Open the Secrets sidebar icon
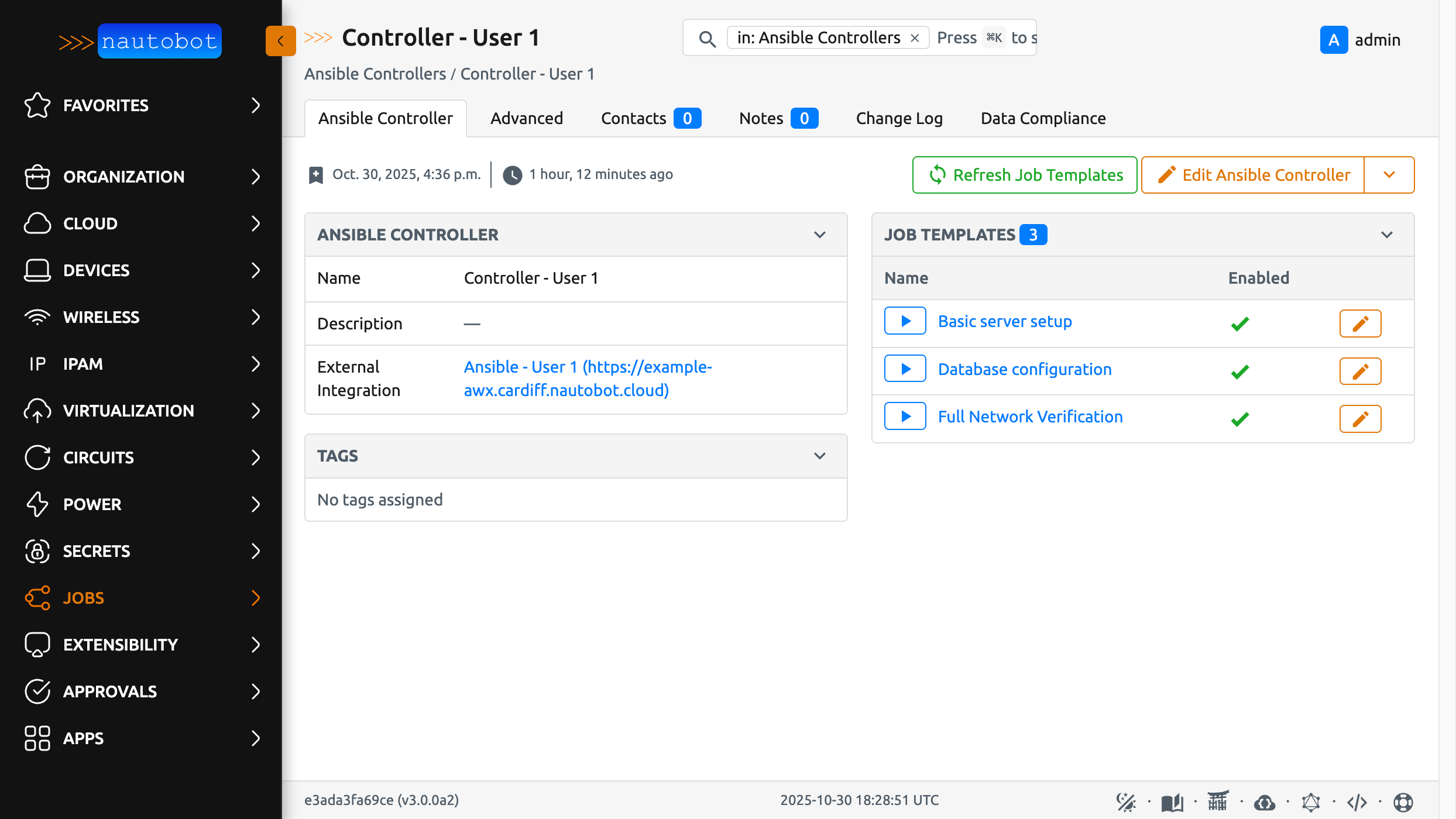Viewport: 1456px width, 819px height. click(37, 551)
